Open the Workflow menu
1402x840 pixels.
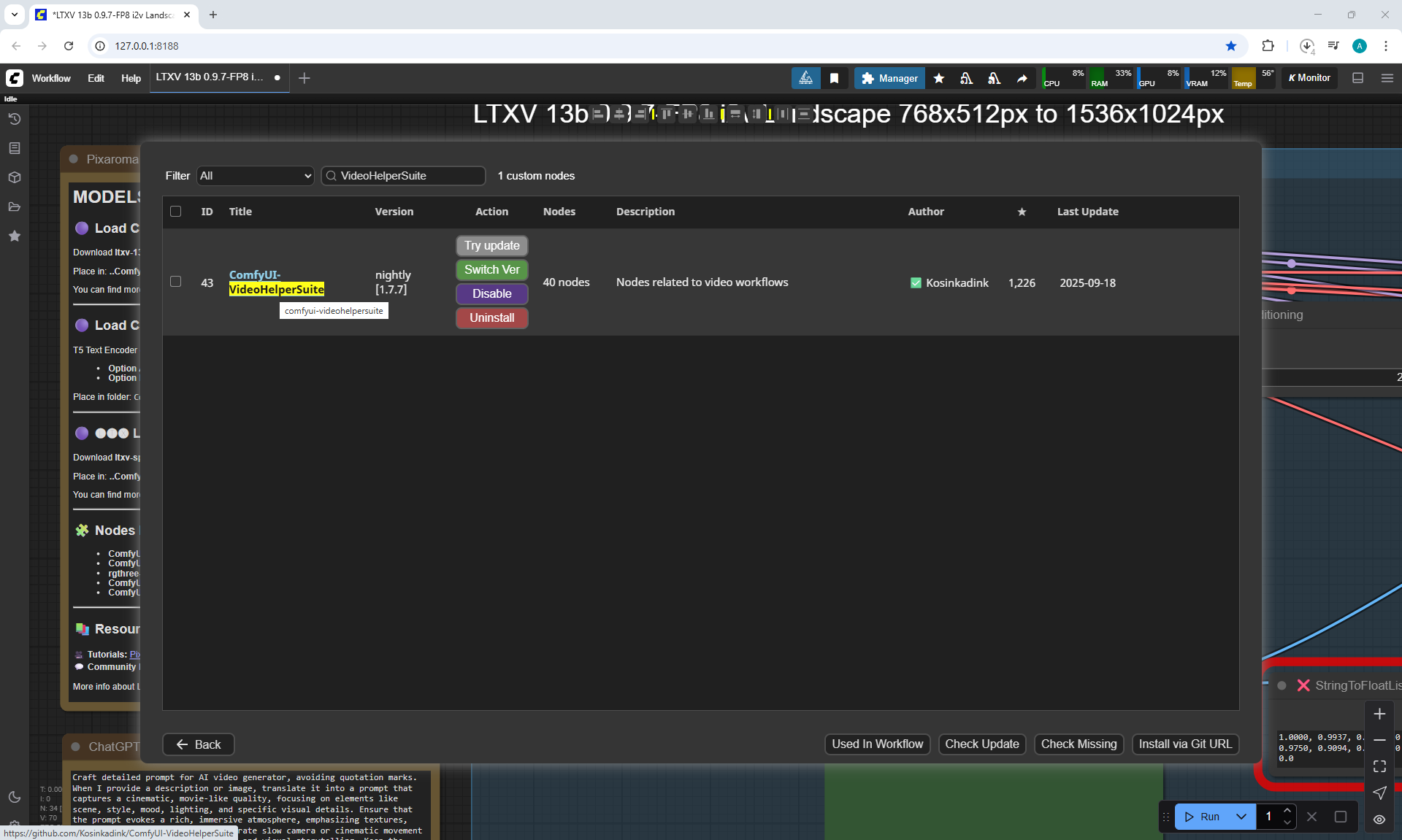51,78
